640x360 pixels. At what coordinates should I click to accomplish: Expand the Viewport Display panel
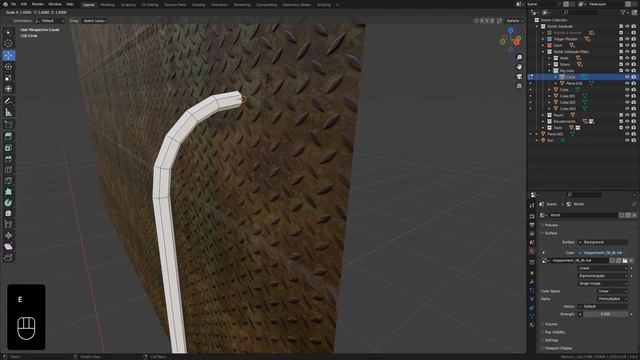558,348
